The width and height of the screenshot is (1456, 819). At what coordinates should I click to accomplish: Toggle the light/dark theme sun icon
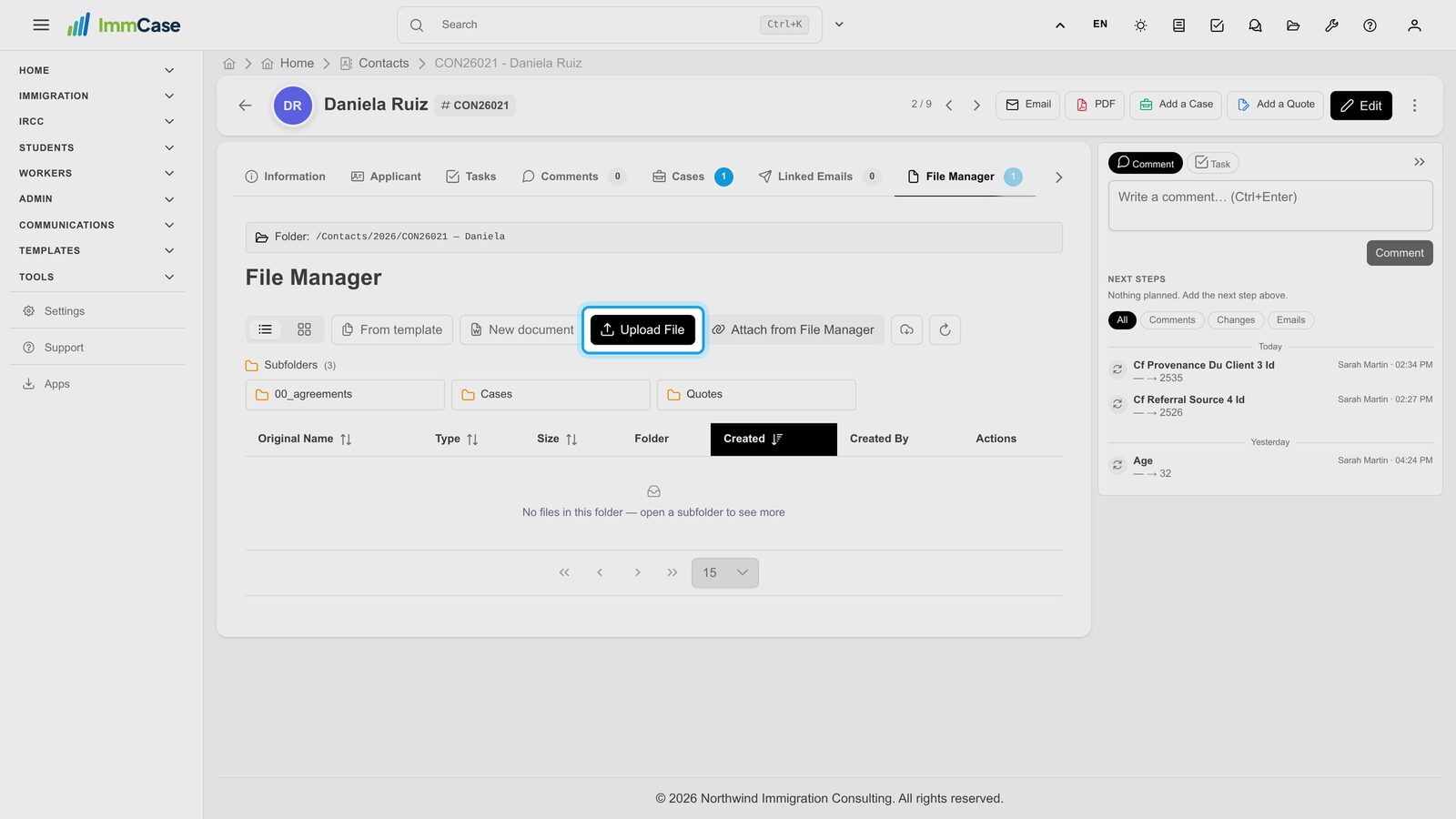point(1140,25)
